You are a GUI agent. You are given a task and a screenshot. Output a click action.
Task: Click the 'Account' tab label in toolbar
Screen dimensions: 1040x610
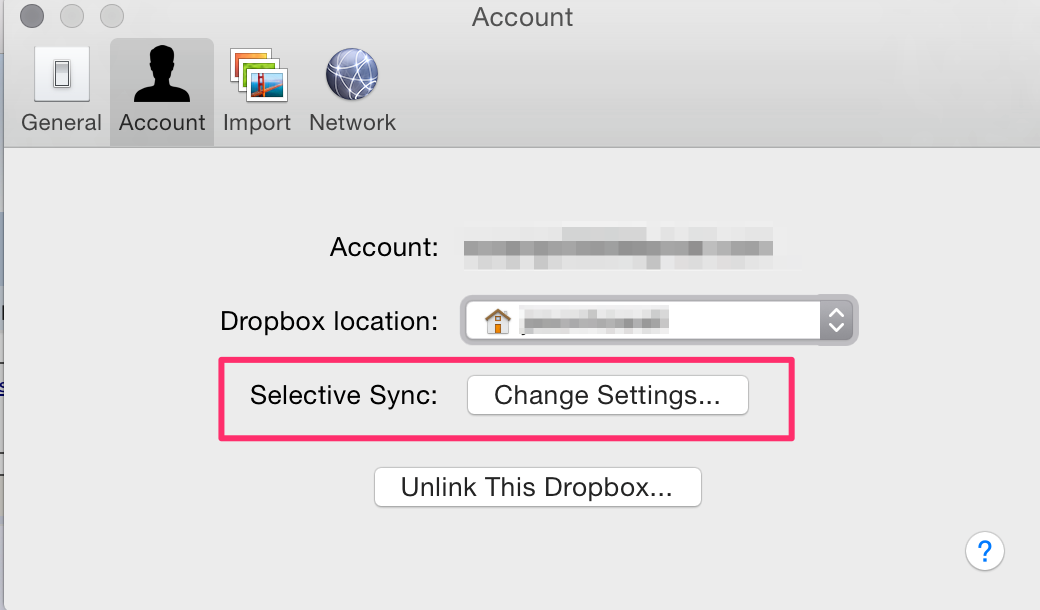[x=162, y=123]
